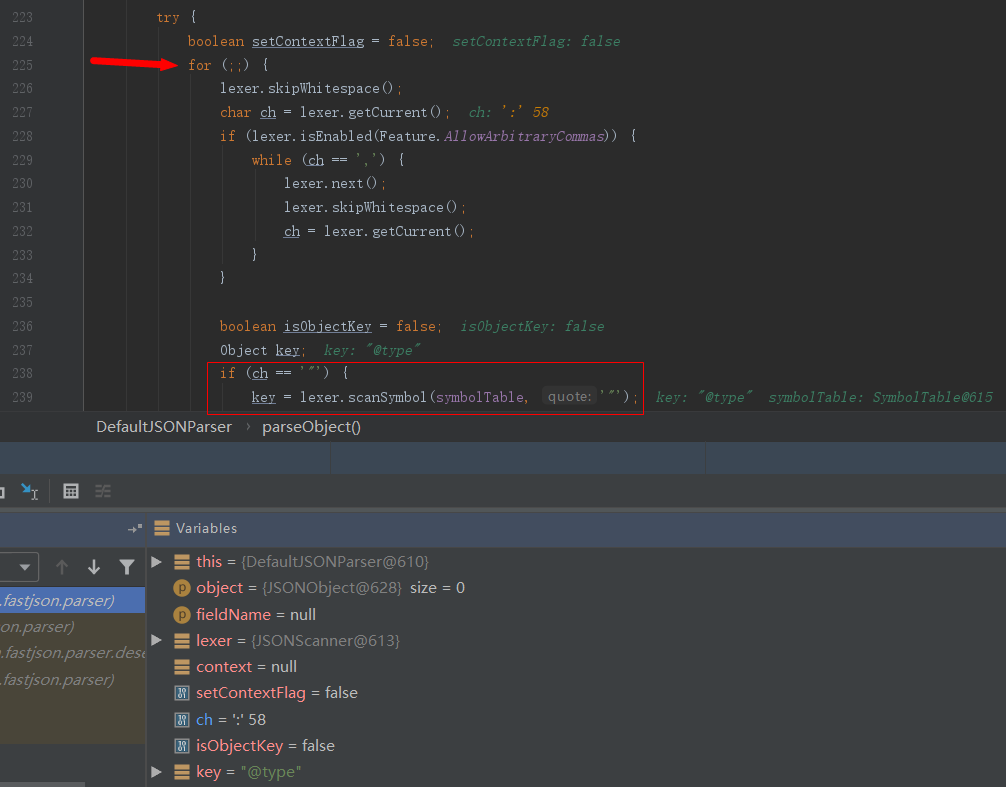Select the setContextFlag = false variable
This screenshot has height=787, width=1006.
(x=276, y=693)
